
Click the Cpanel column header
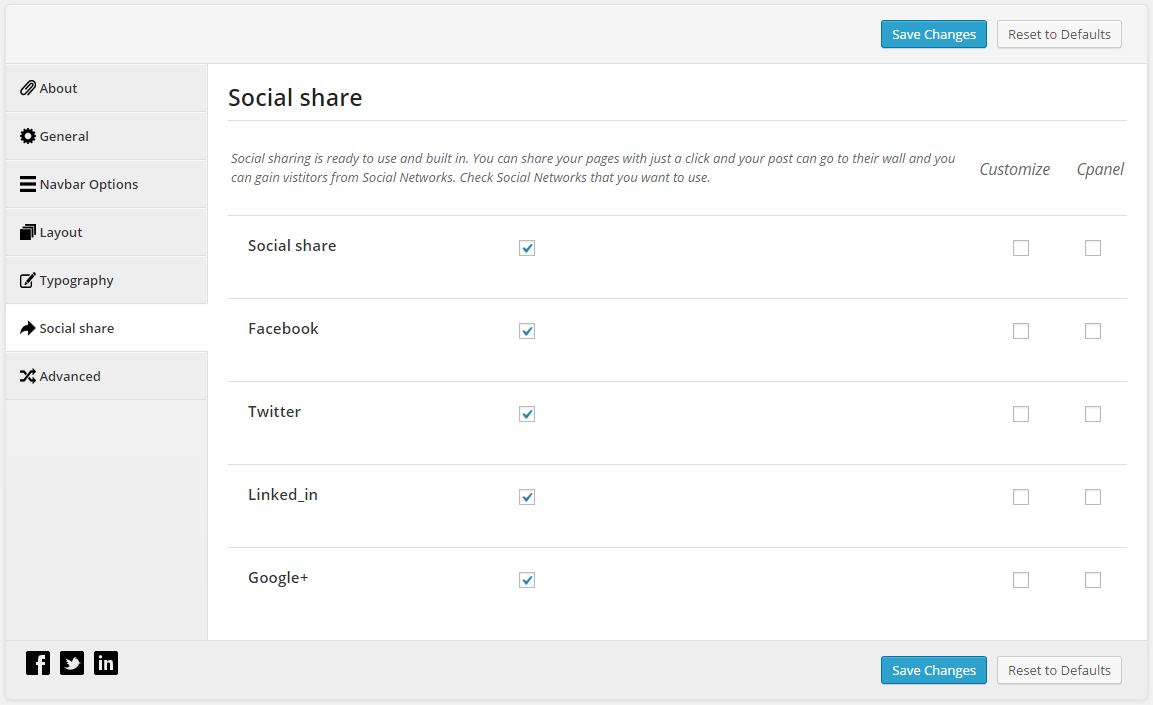pos(1100,169)
